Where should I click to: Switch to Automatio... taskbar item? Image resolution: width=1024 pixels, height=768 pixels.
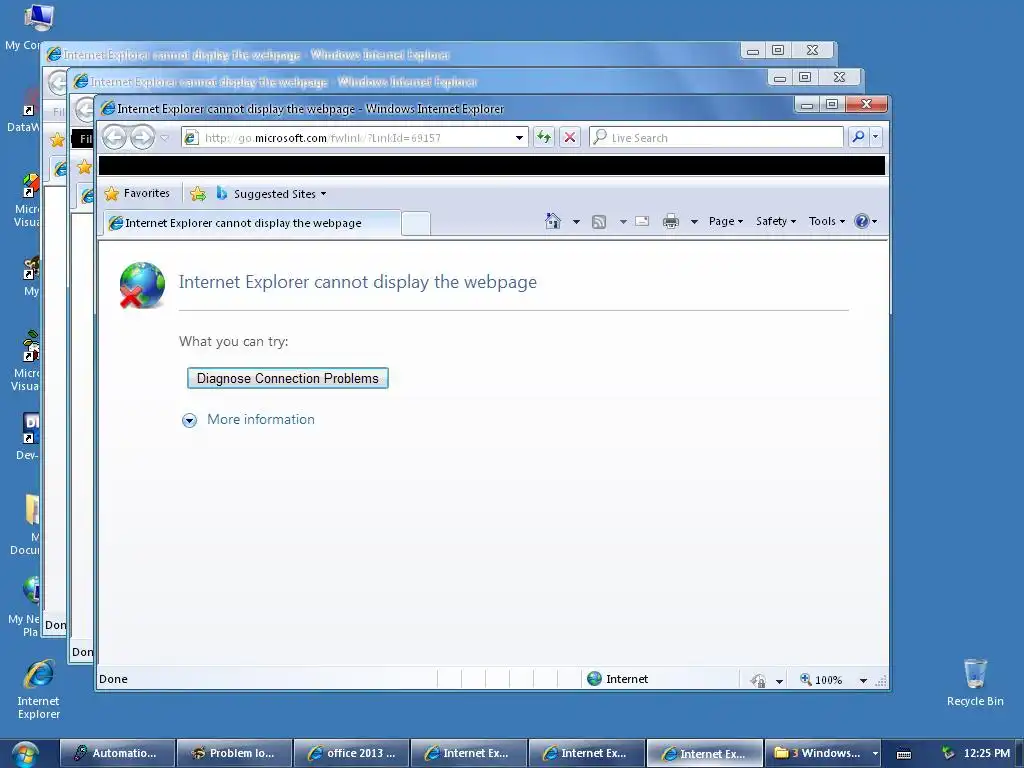pos(118,753)
